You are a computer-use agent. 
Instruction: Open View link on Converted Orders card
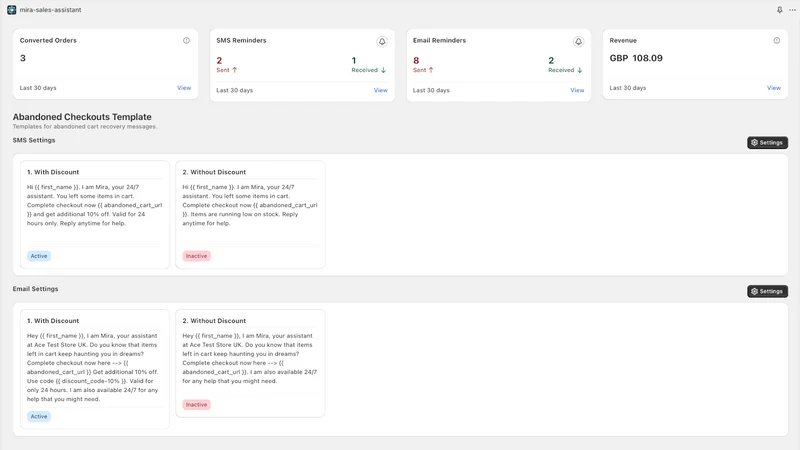pyautogui.click(x=184, y=88)
